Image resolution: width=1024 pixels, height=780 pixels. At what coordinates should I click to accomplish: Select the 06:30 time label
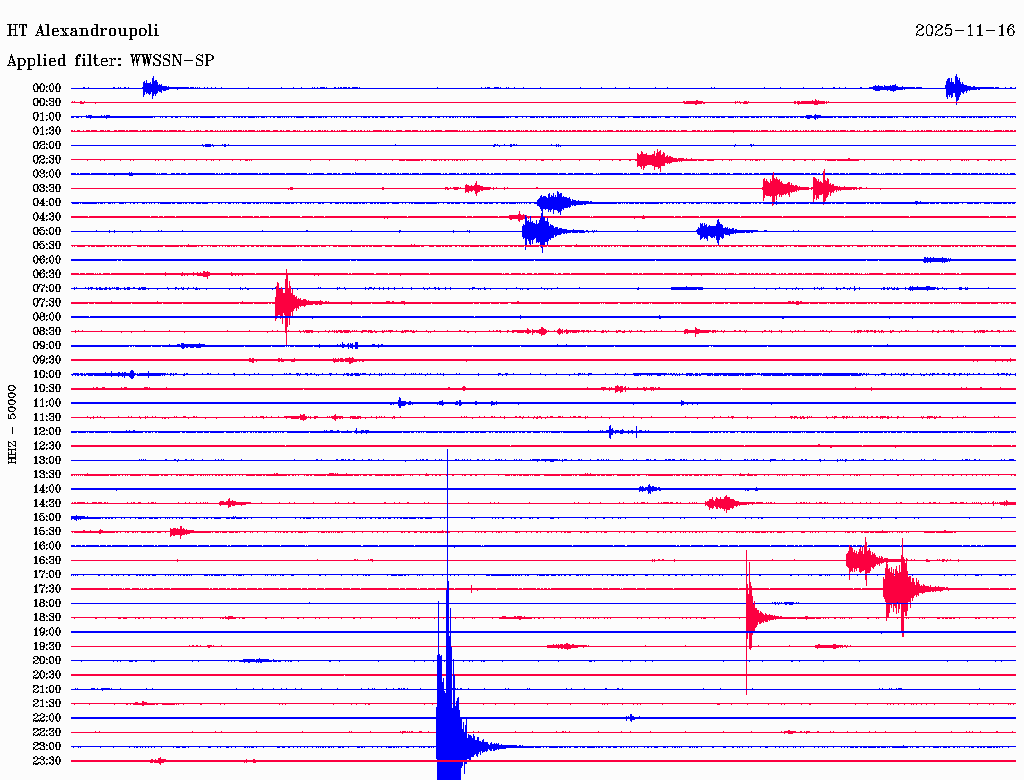[x=47, y=274]
